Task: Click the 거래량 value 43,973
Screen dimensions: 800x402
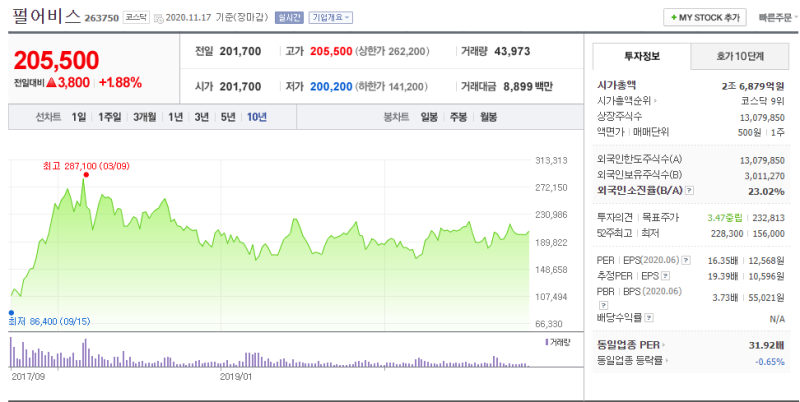Action: point(512,51)
